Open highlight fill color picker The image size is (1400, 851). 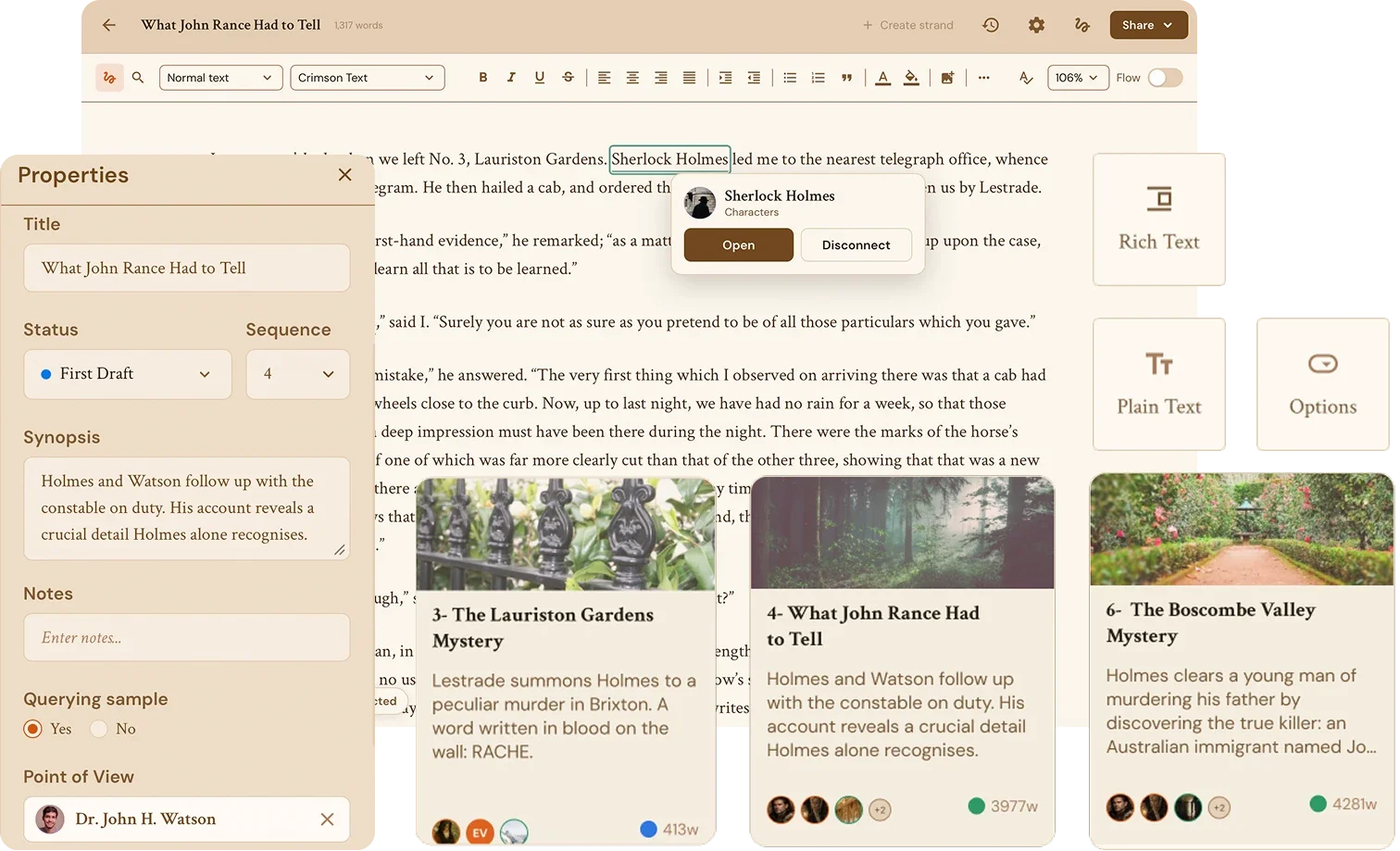912,78
